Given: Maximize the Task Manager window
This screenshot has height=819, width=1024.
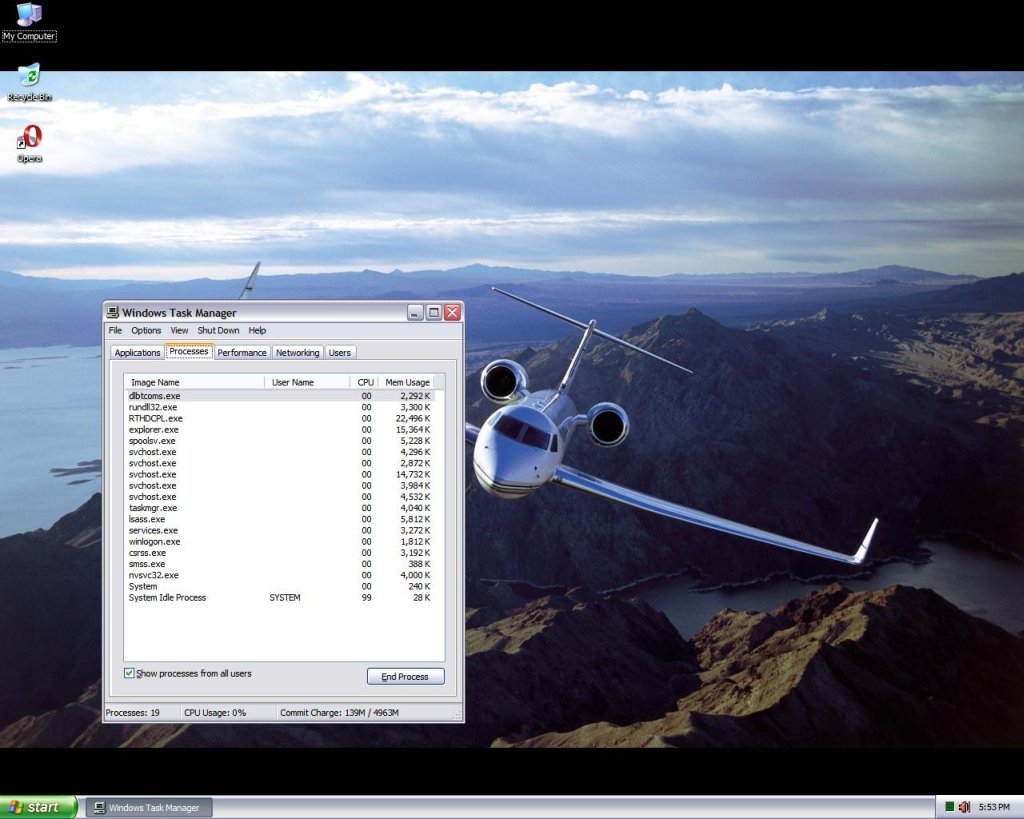Looking at the screenshot, I should [434, 313].
